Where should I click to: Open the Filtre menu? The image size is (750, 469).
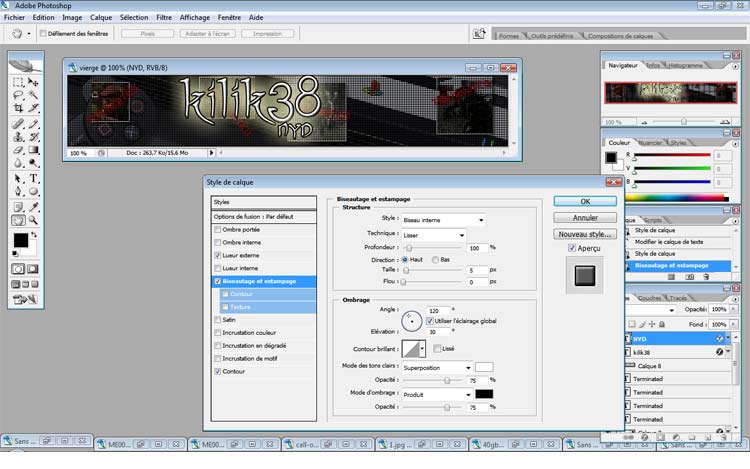[164, 17]
